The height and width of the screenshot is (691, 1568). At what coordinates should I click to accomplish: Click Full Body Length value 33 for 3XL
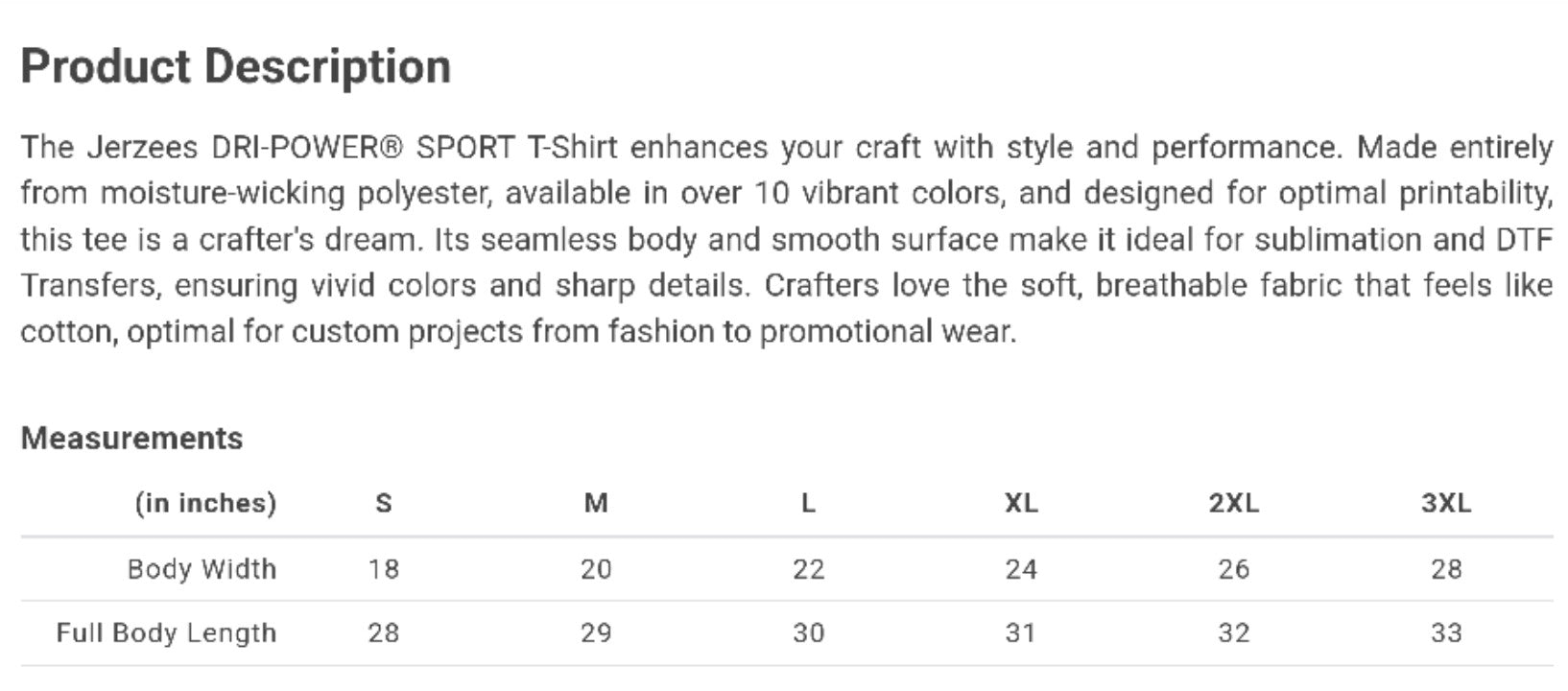pos(1446,633)
